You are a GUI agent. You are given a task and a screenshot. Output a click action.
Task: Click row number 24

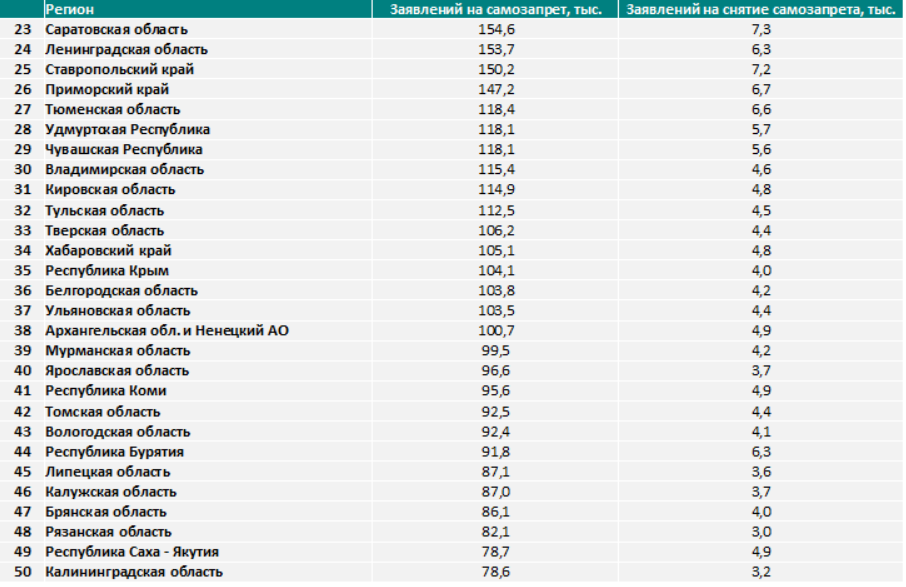coord(23,50)
